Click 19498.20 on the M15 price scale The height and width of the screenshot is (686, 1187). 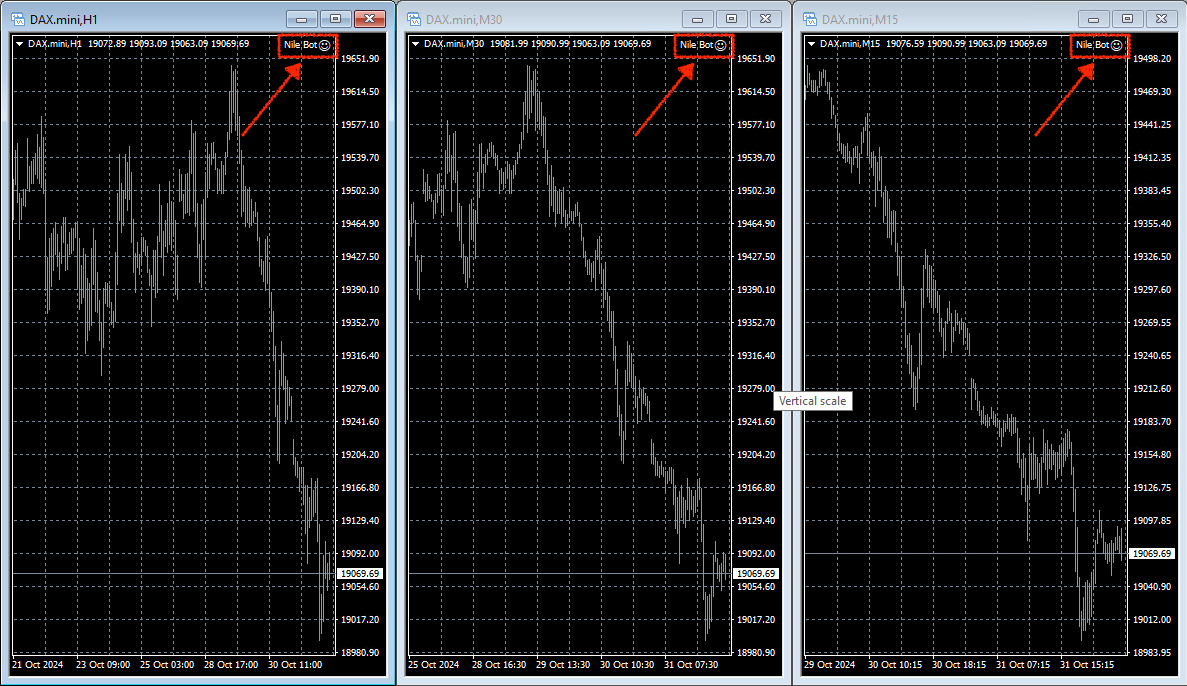(1153, 59)
